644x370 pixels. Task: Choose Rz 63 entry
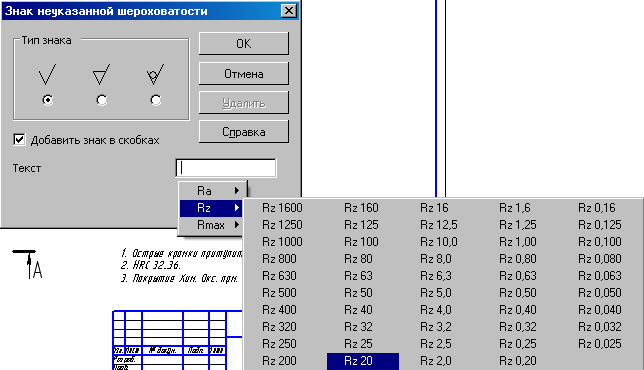coord(358,276)
